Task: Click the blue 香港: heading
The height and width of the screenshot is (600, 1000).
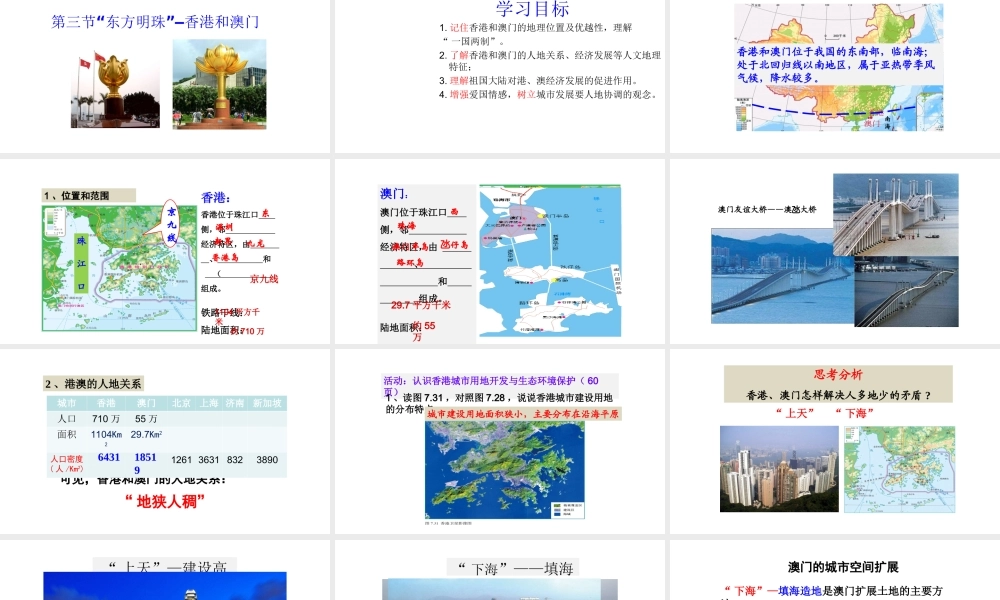Action: point(216,198)
